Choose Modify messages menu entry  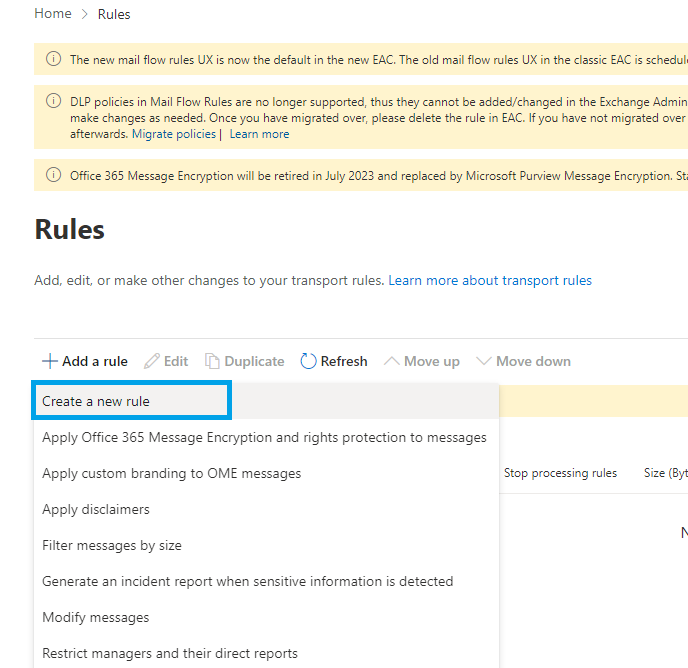point(96,617)
